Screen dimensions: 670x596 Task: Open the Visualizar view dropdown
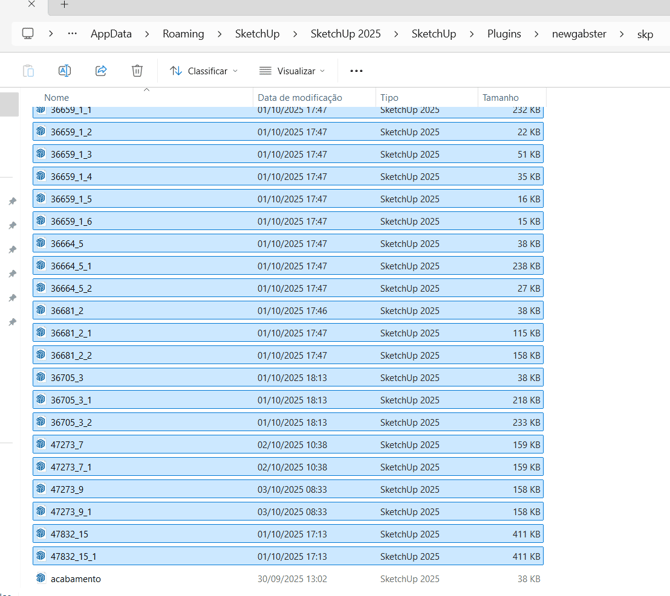(x=292, y=71)
